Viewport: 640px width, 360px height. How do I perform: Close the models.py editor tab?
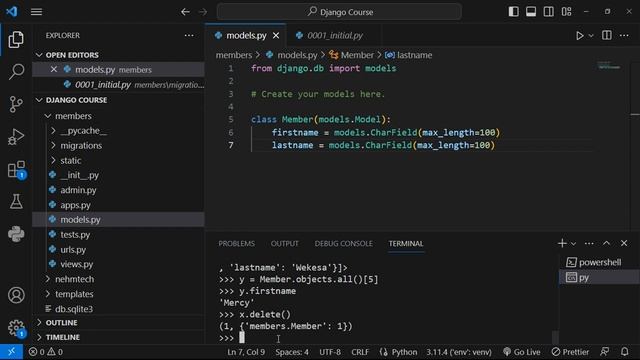pyautogui.click(x=276, y=36)
